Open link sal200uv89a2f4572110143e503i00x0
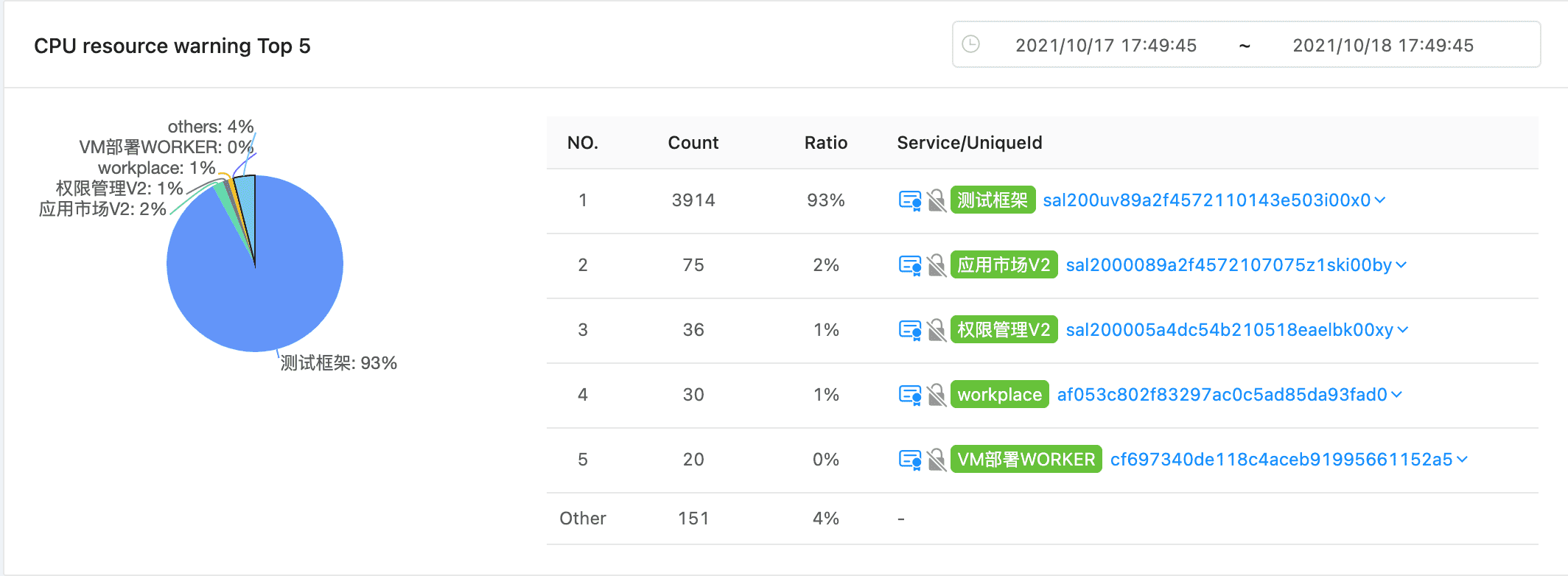This screenshot has width=1568, height=576. 1207,200
